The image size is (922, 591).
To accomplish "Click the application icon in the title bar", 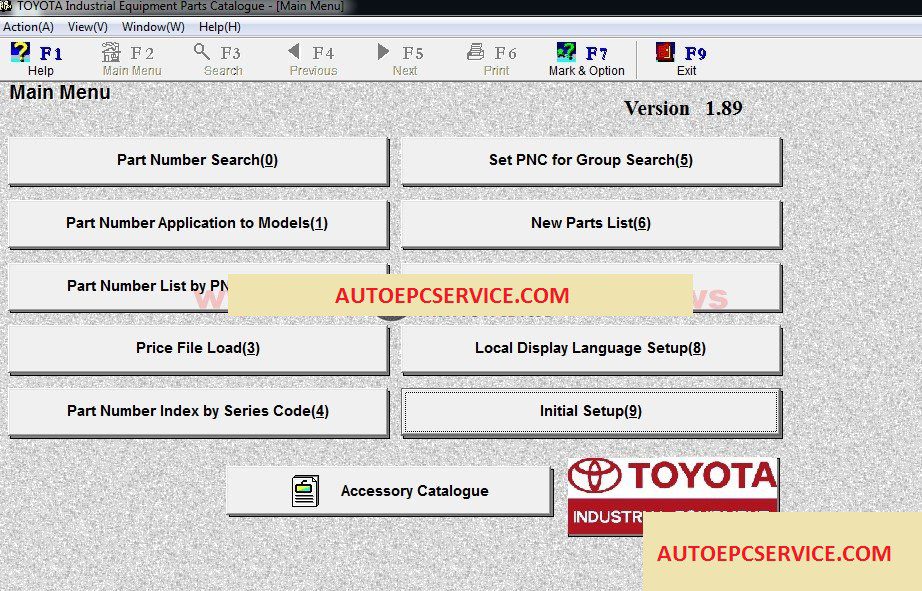I will point(6,6).
